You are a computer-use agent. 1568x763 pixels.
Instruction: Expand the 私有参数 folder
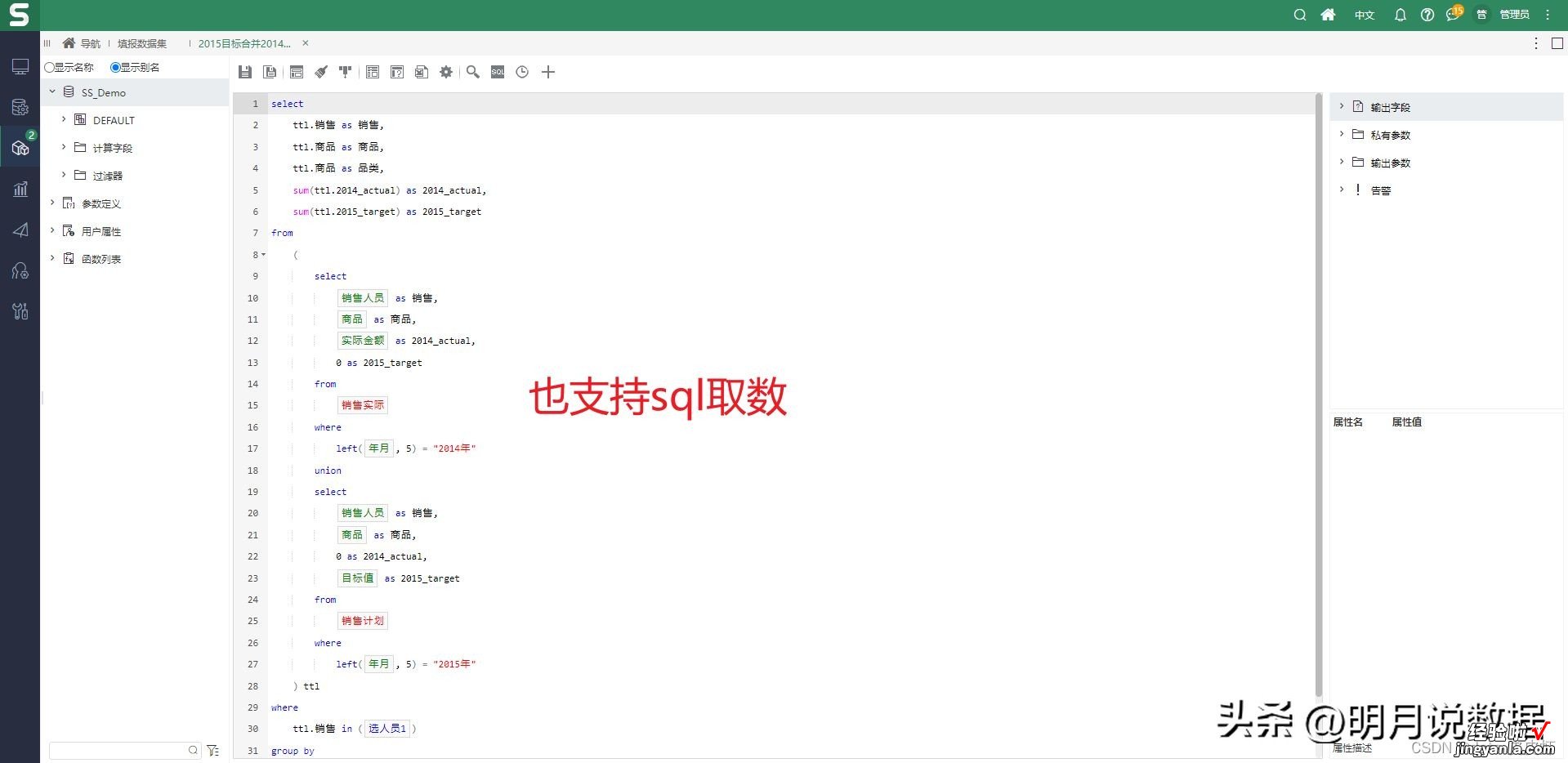[x=1342, y=134]
